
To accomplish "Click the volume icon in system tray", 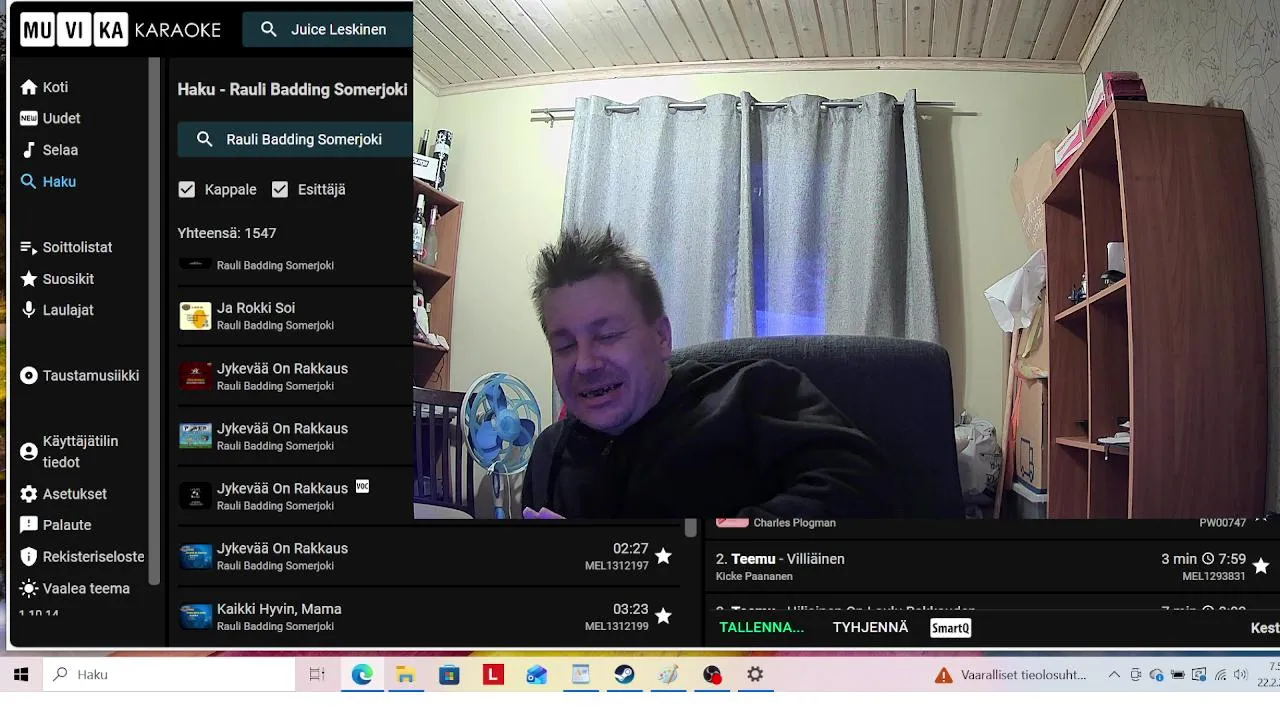I will [1240, 675].
